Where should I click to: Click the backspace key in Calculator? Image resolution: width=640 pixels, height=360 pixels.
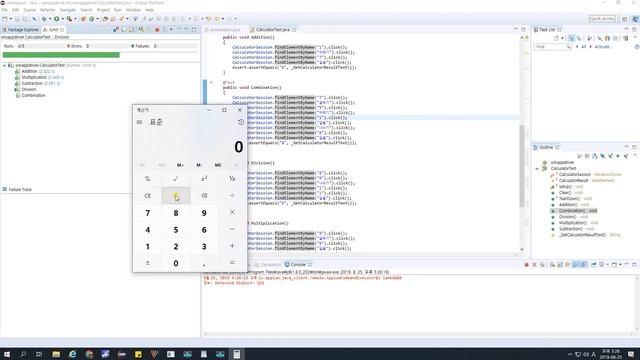point(204,196)
